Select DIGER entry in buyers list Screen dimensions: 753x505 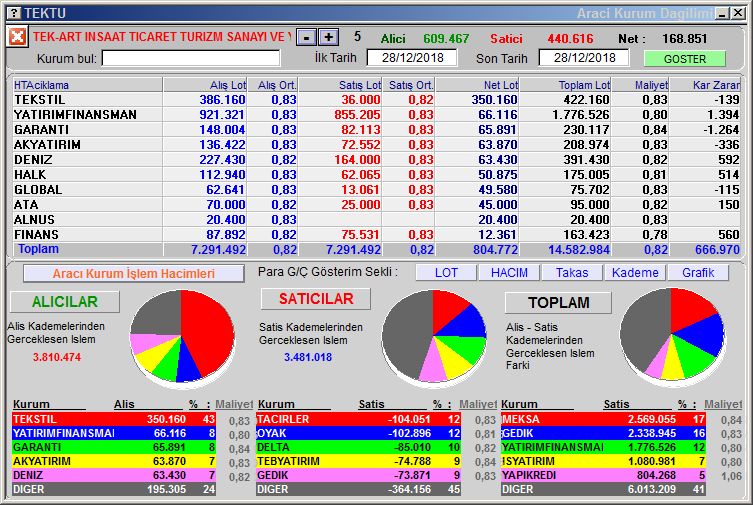114,489
